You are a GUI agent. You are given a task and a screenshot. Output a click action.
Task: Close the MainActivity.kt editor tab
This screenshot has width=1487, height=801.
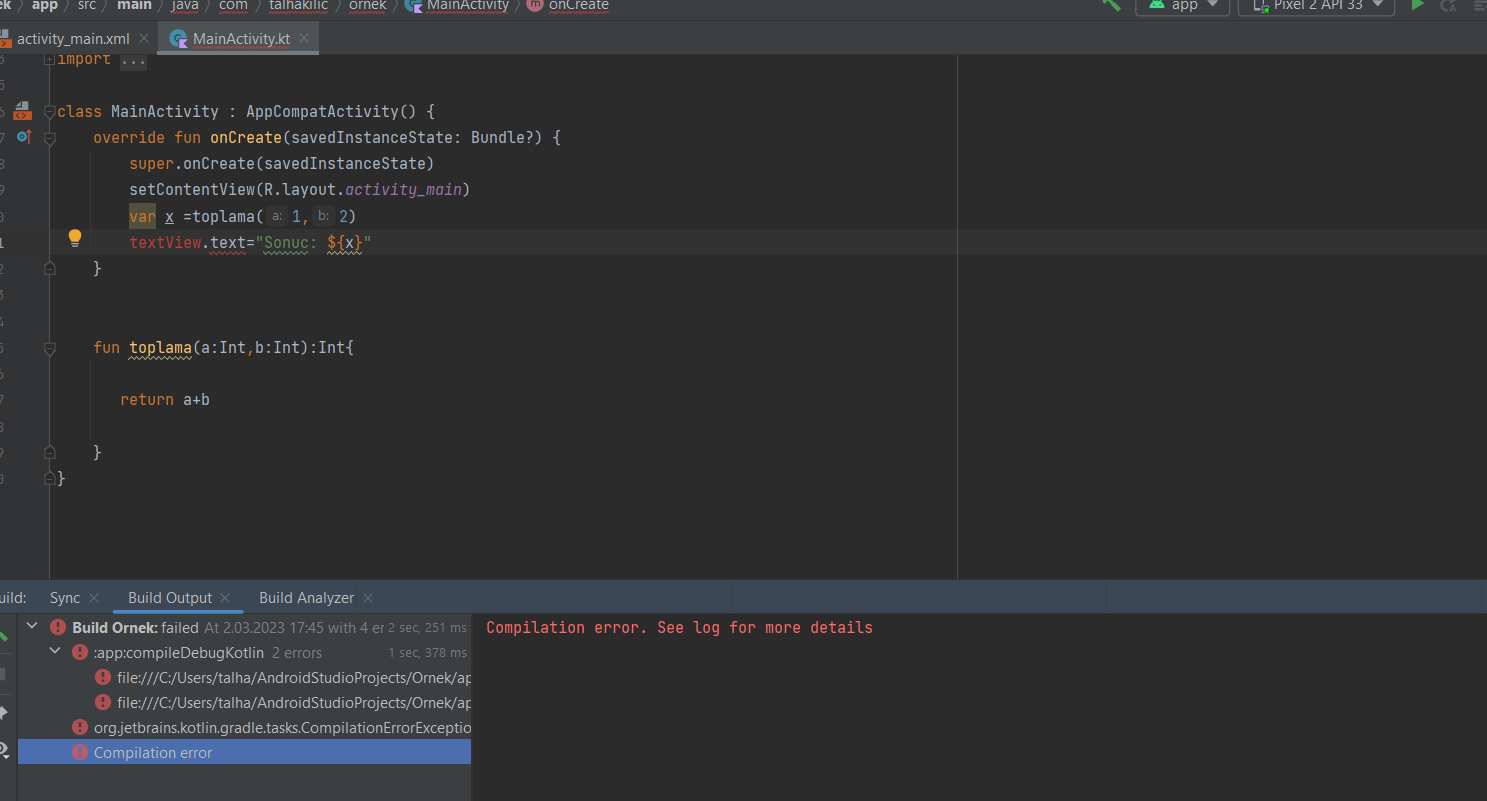(x=304, y=39)
